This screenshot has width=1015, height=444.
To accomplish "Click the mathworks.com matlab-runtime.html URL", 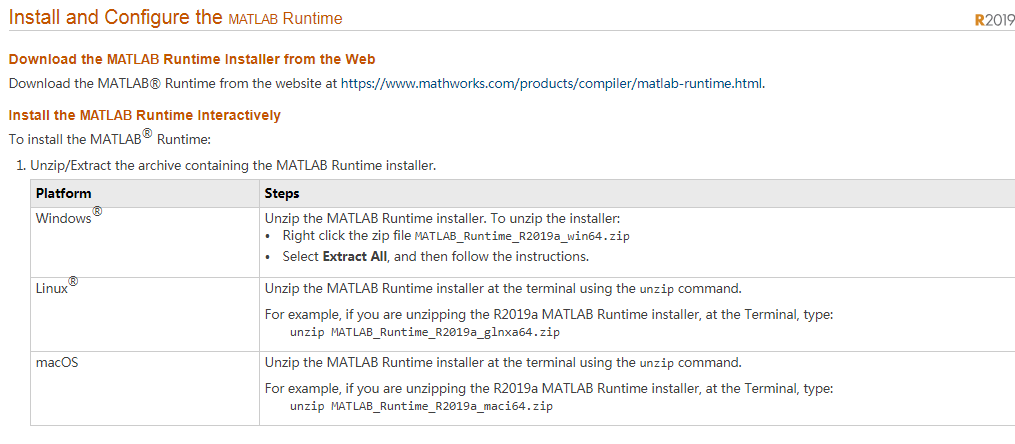I will click(x=552, y=84).
